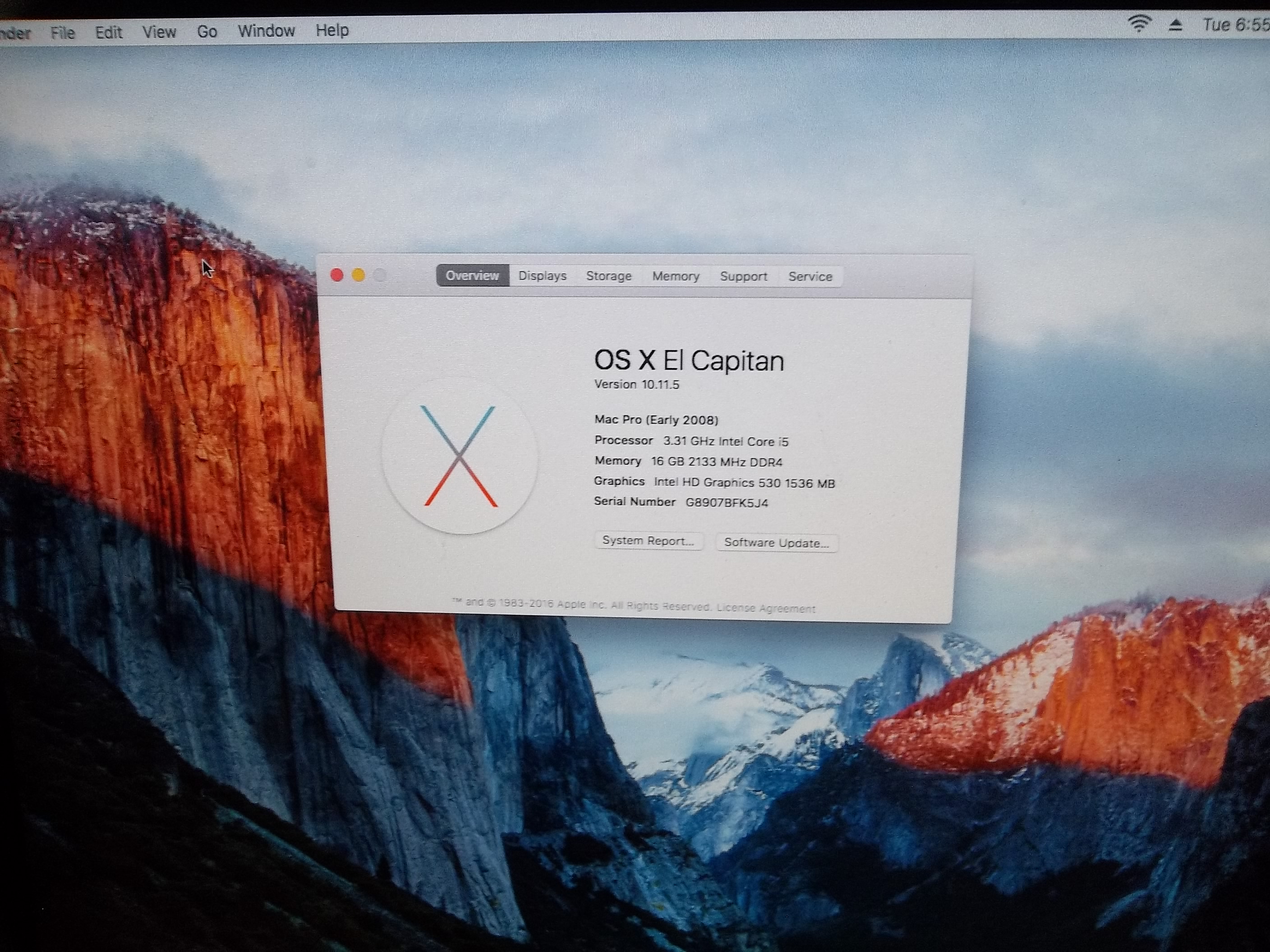
Task: Click the OS X El Capitan logo
Action: click(459, 456)
